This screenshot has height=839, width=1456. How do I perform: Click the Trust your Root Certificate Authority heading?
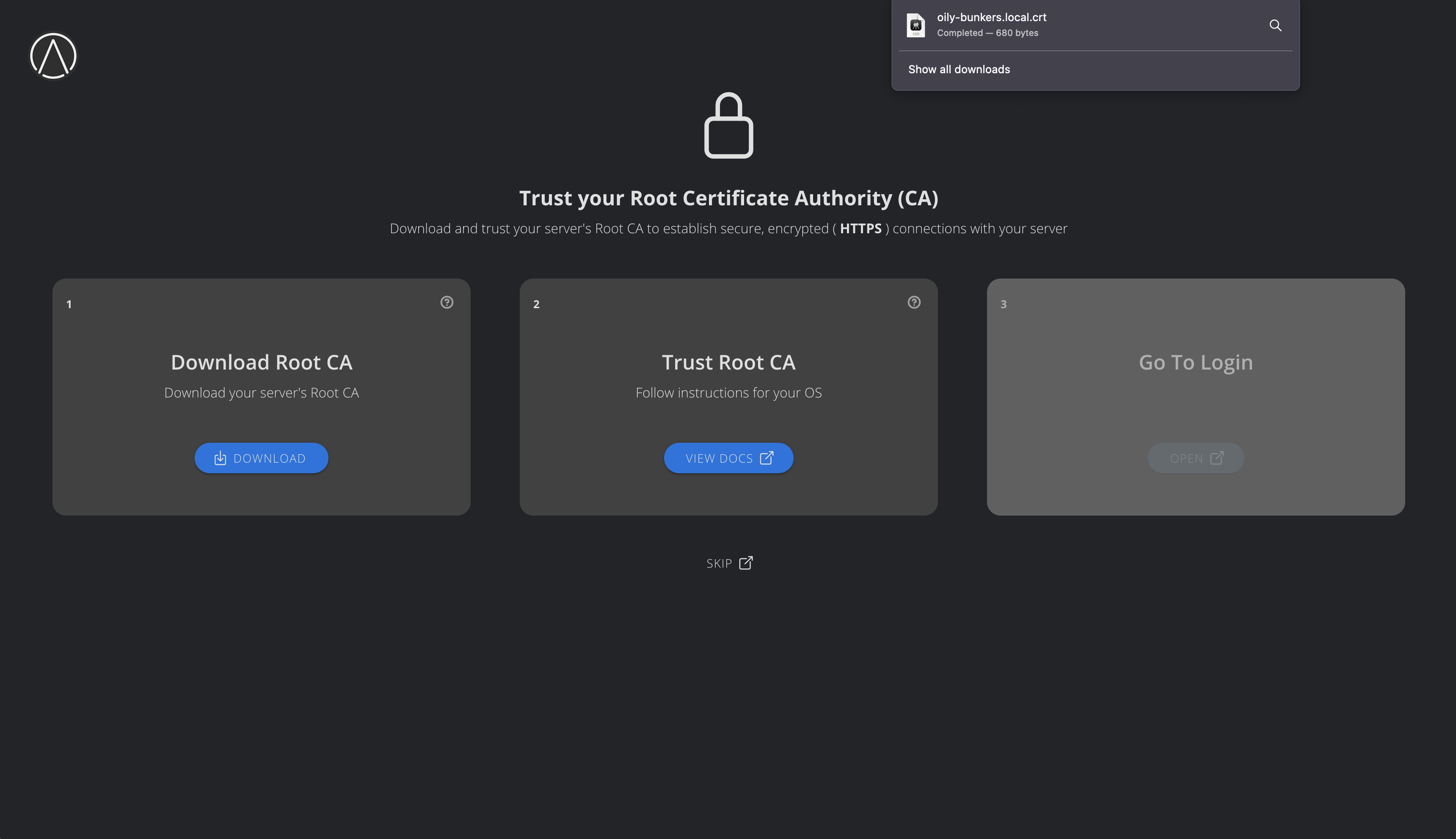(x=728, y=198)
